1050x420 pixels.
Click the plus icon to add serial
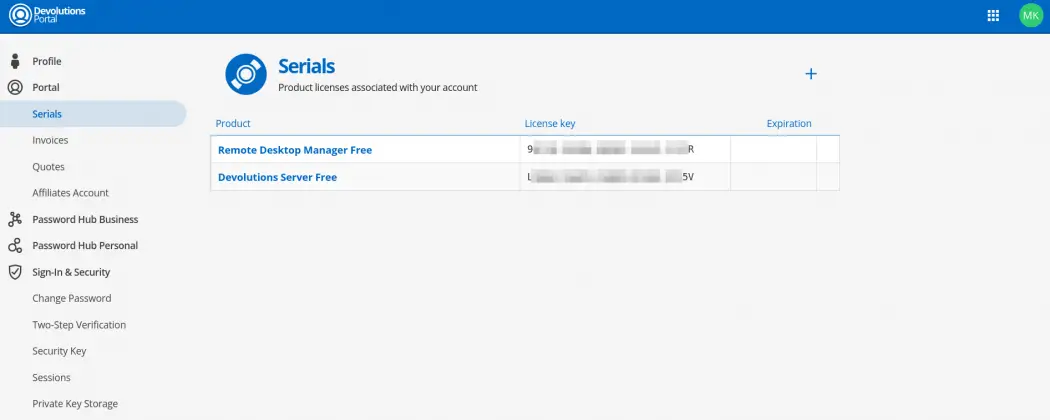tap(811, 74)
